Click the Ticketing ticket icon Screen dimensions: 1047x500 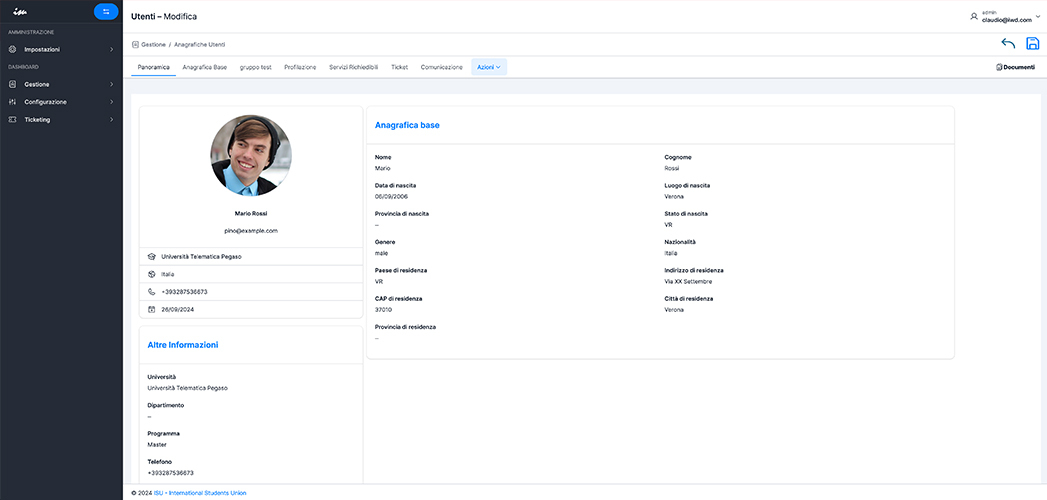[13, 120]
